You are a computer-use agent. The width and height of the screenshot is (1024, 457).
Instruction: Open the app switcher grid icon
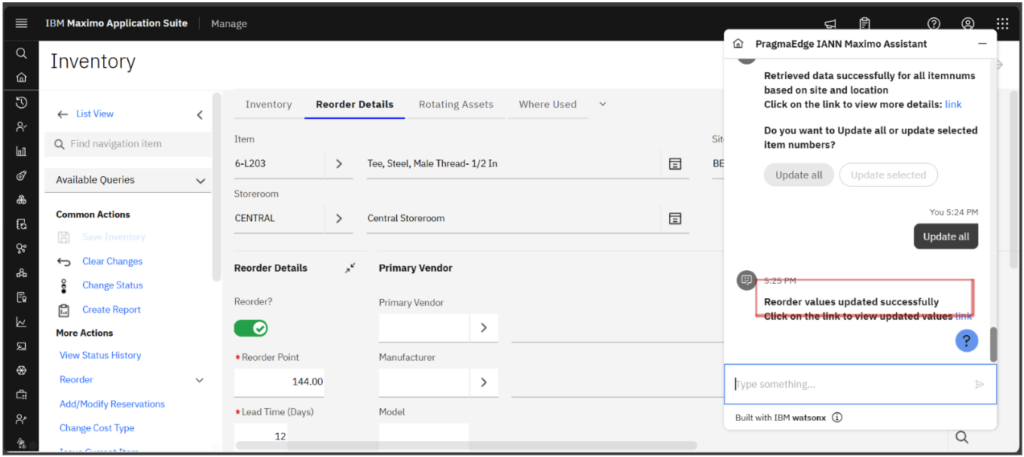(x=1002, y=24)
